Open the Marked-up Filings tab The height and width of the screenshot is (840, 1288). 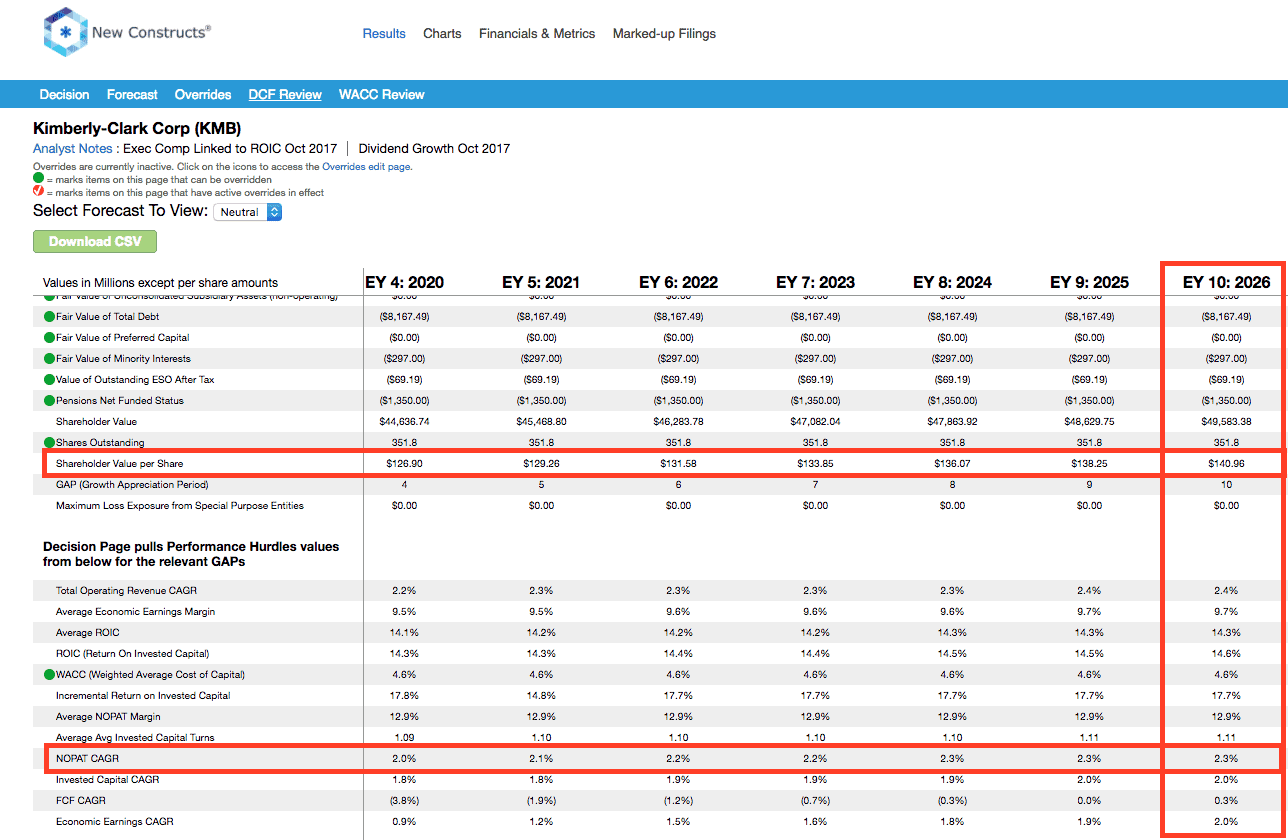664,33
